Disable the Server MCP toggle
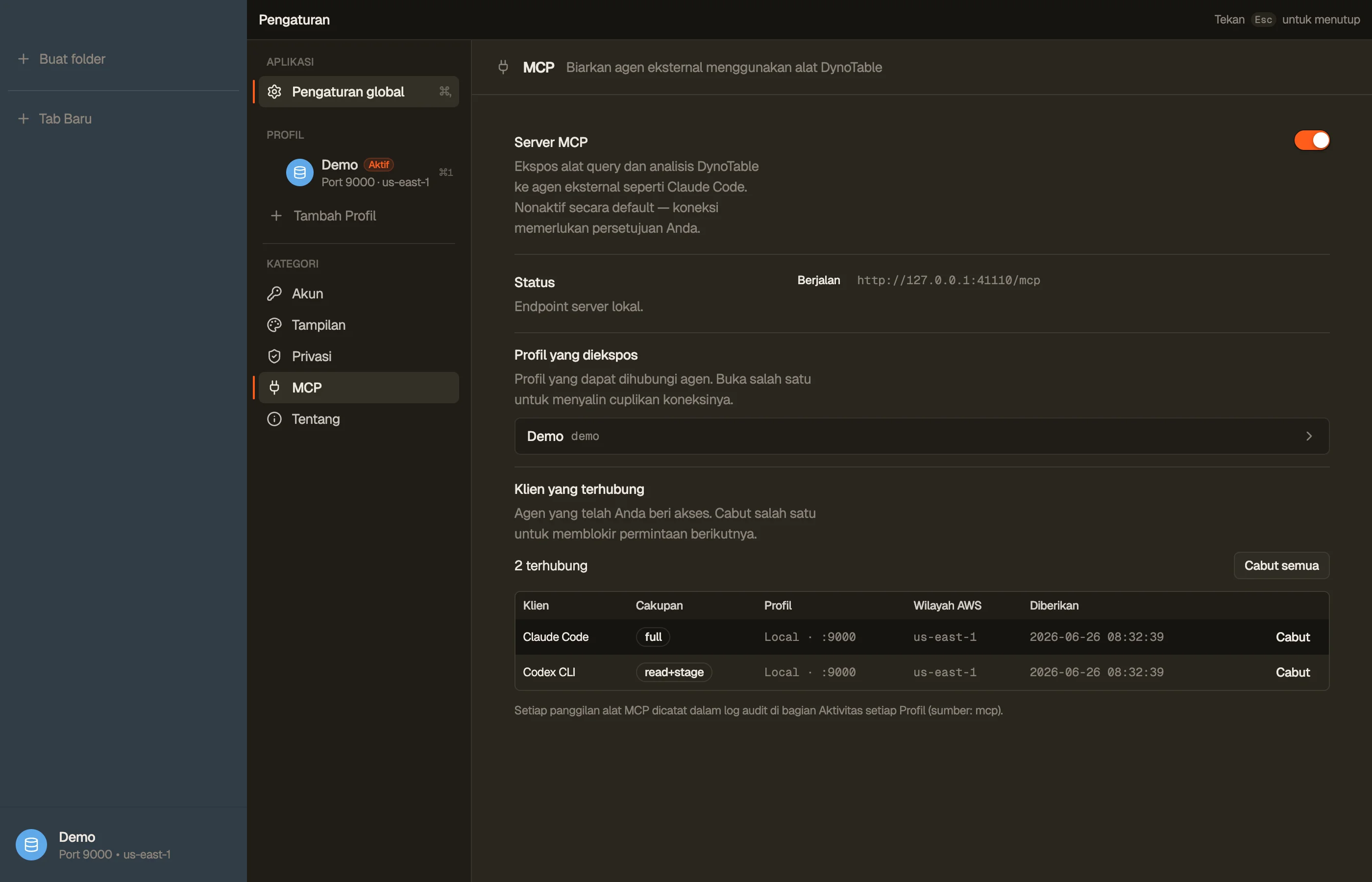This screenshot has width=1372, height=882. 1311,140
